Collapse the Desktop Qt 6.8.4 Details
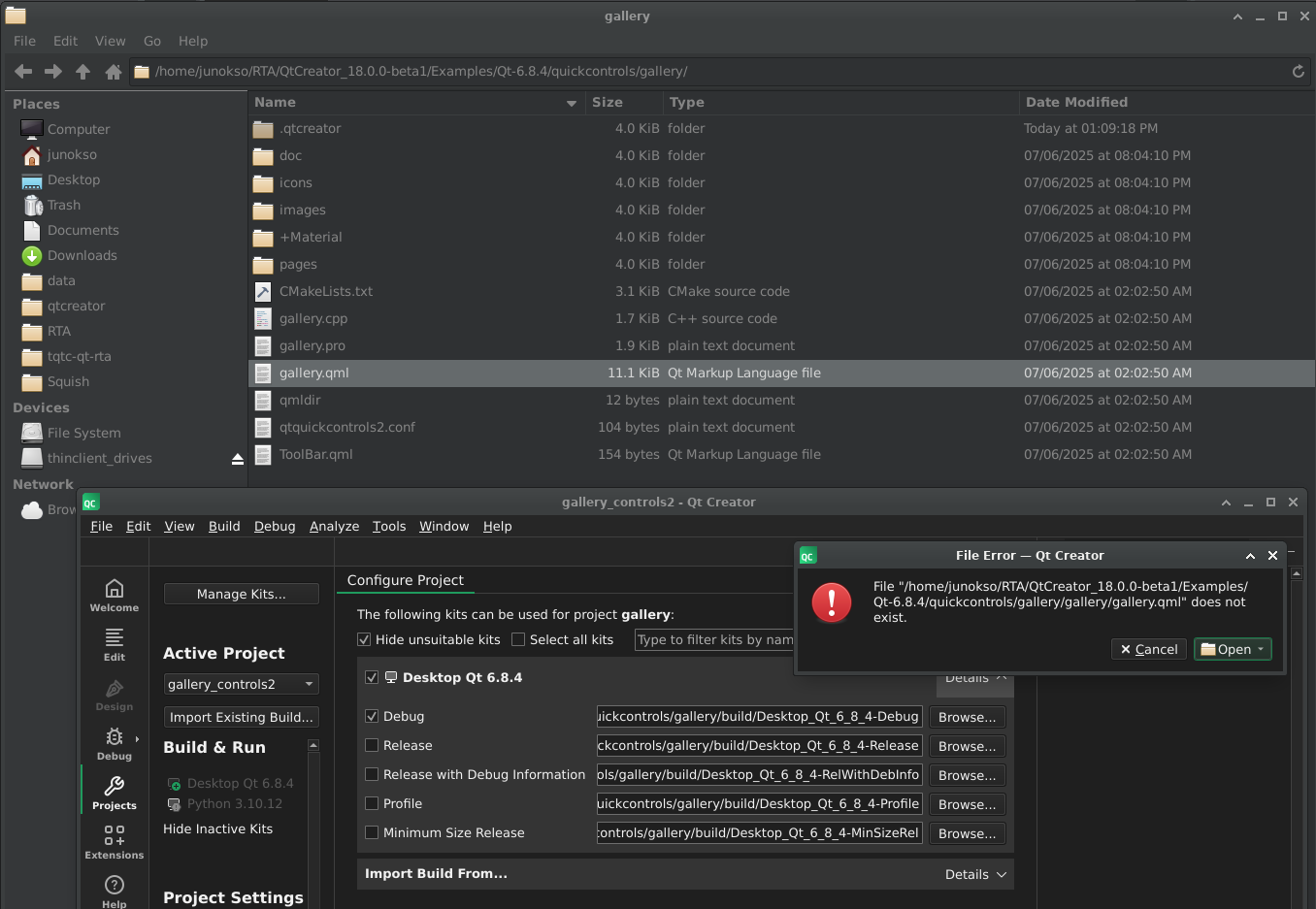Viewport: 1316px width, 909px height. click(975, 678)
